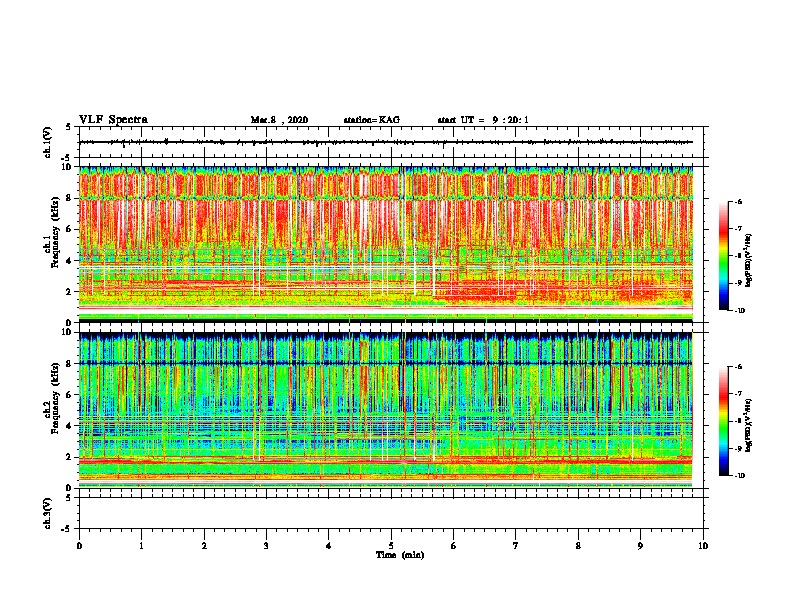
Task: Click the time axis tick label "1"
Action: (141, 546)
